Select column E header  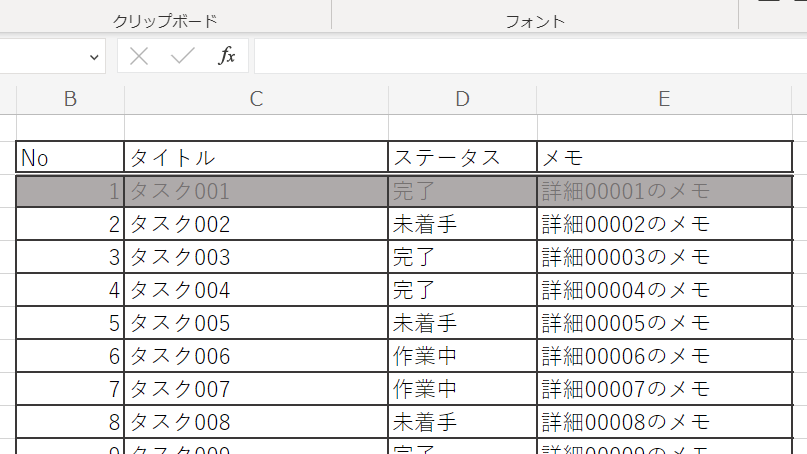tap(664, 98)
